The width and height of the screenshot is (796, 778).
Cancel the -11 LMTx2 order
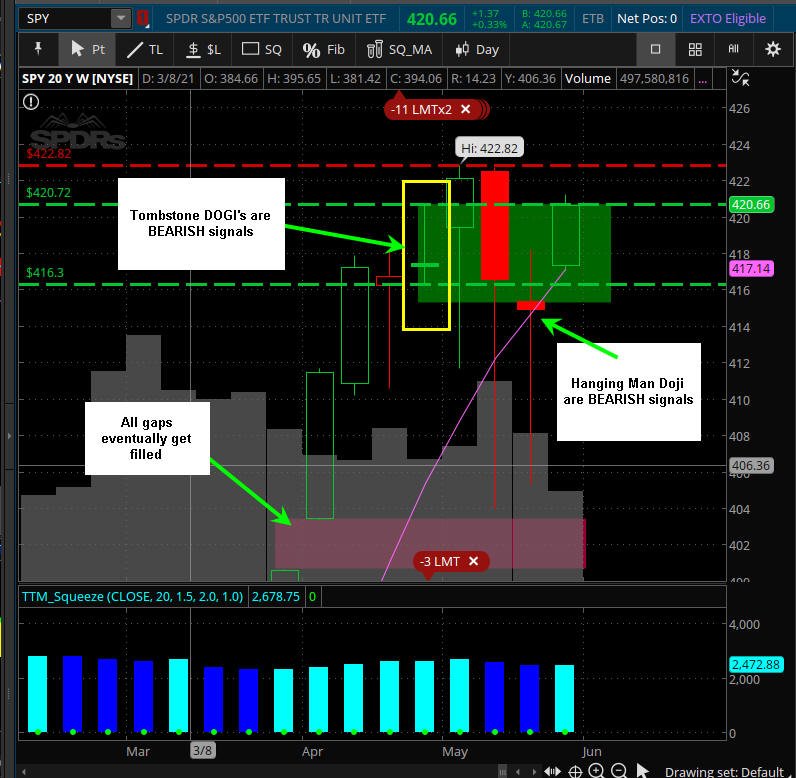(x=466, y=109)
